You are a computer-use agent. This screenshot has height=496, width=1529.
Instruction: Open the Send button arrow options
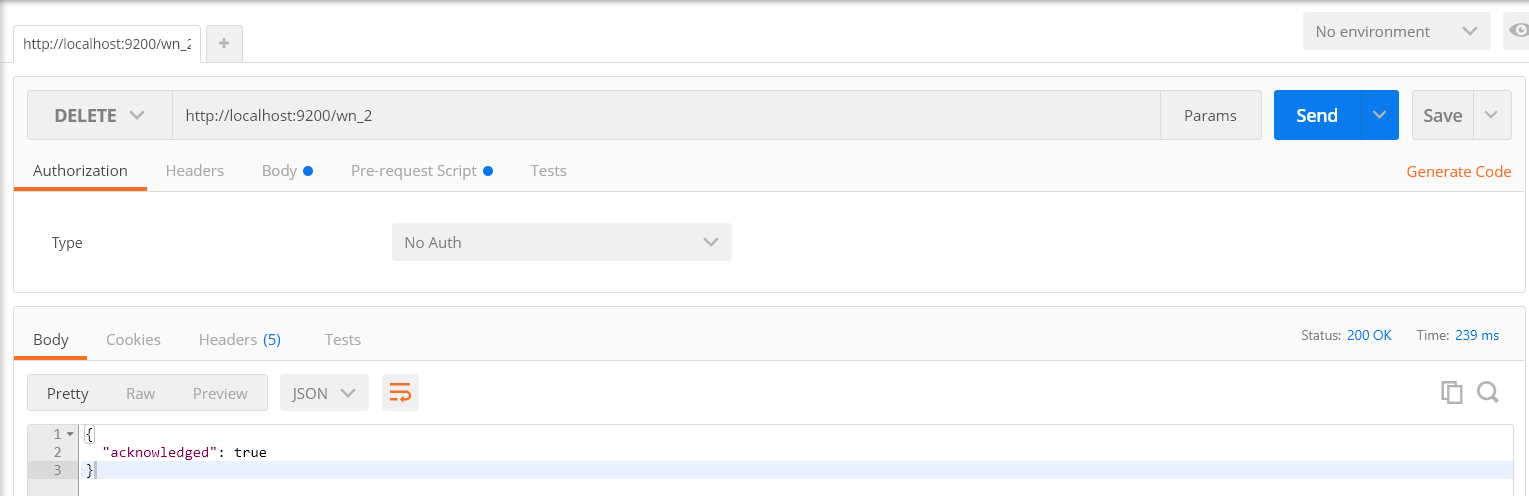(1379, 115)
